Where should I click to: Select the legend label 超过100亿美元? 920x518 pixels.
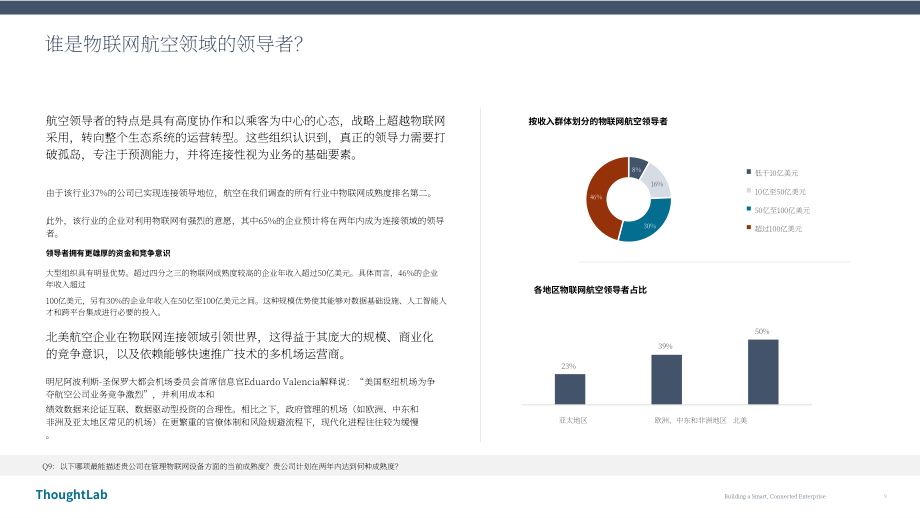pos(778,229)
